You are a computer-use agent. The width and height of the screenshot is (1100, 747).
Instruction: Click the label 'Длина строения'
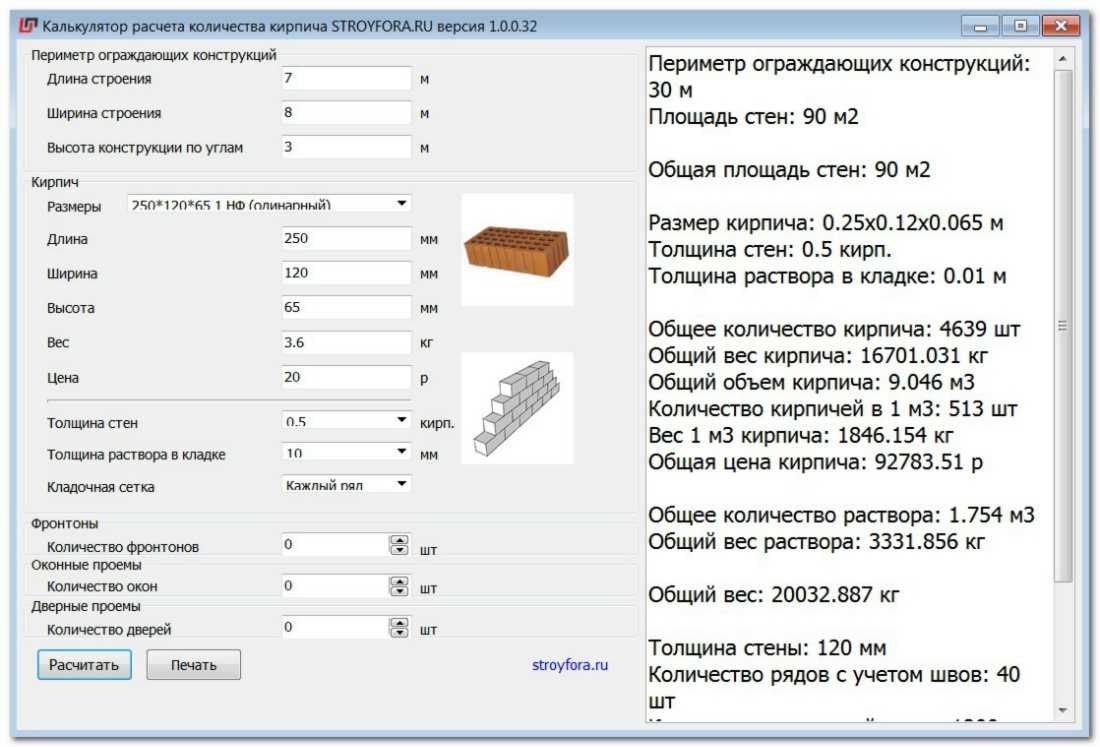pos(99,79)
